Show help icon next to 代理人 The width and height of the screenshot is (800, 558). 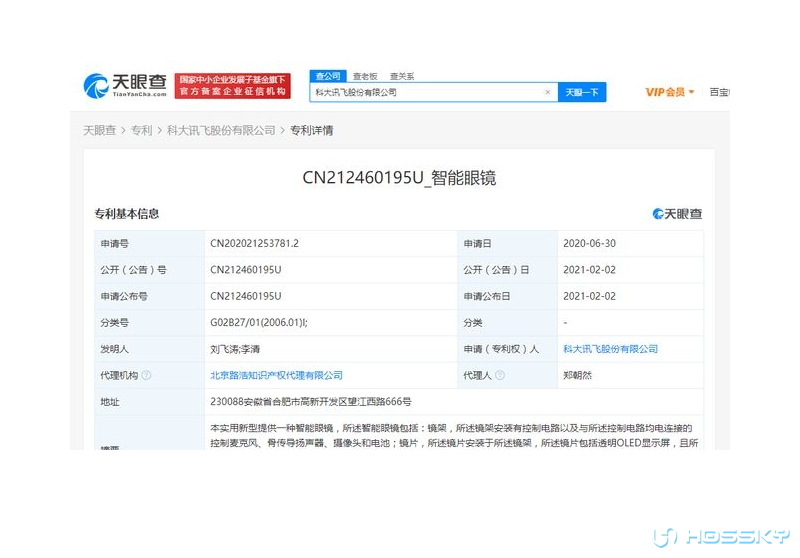[x=500, y=375]
